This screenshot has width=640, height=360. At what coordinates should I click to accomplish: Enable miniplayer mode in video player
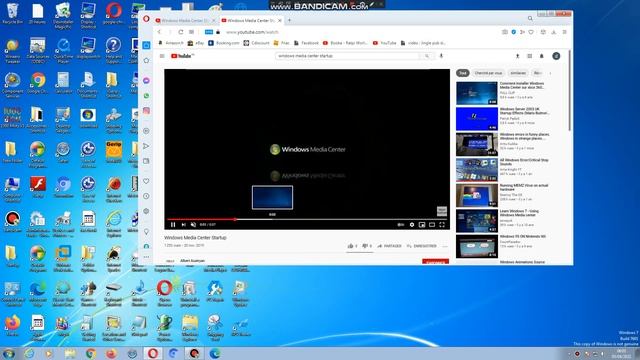point(422,224)
